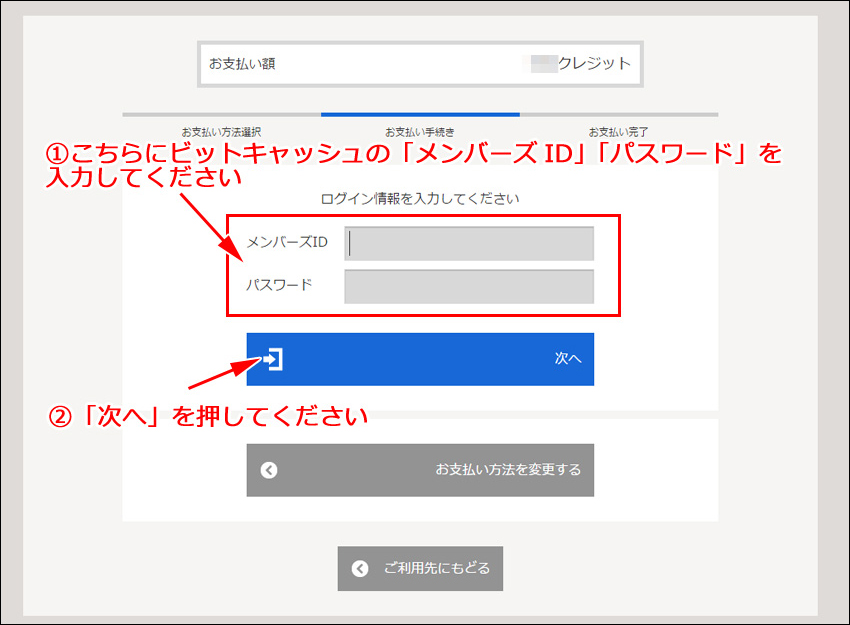Click chevron icon on ご利用先にもどる
Viewport: 850px width, 625px height.
360,569
